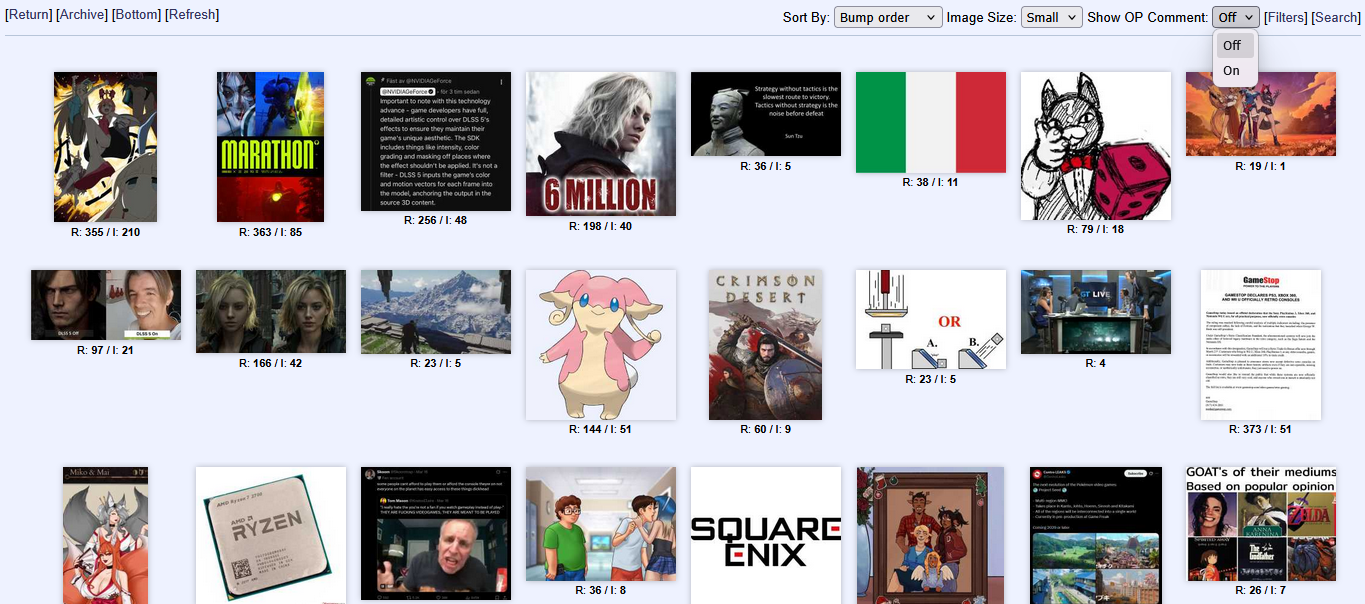1365x604 pixels.
Task: Open the Italian flag thread thumbnail
Action: [x=931, y=122]
